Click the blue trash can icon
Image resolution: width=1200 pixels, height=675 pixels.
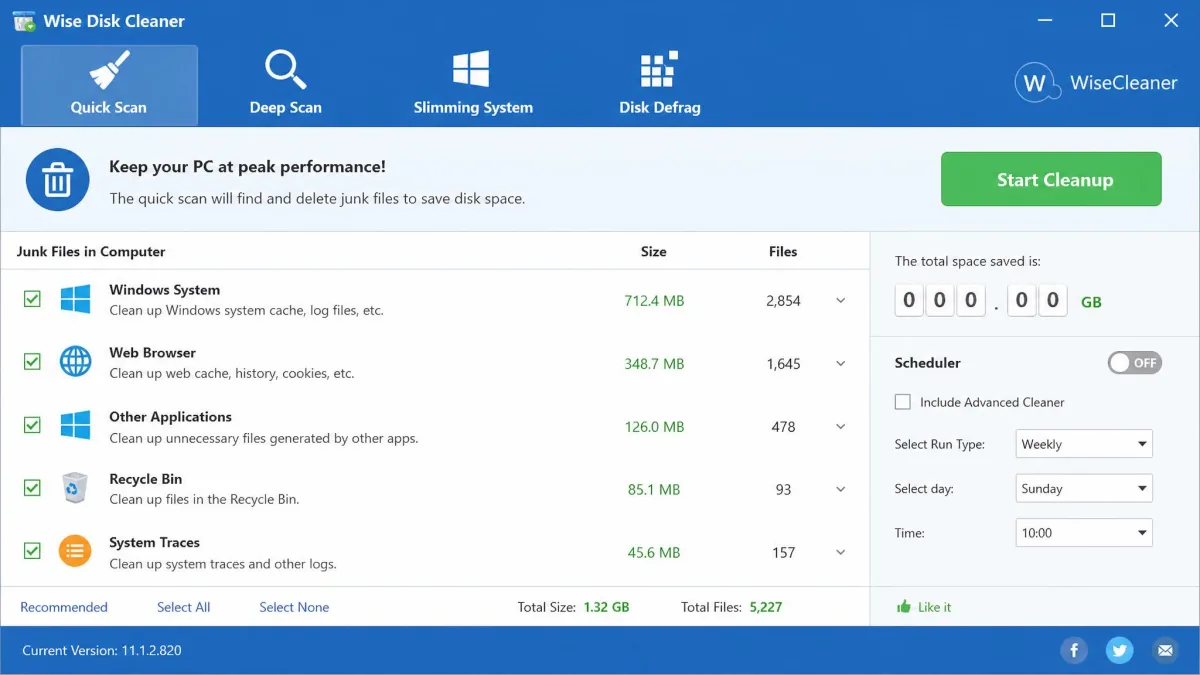tap(57, 180)
